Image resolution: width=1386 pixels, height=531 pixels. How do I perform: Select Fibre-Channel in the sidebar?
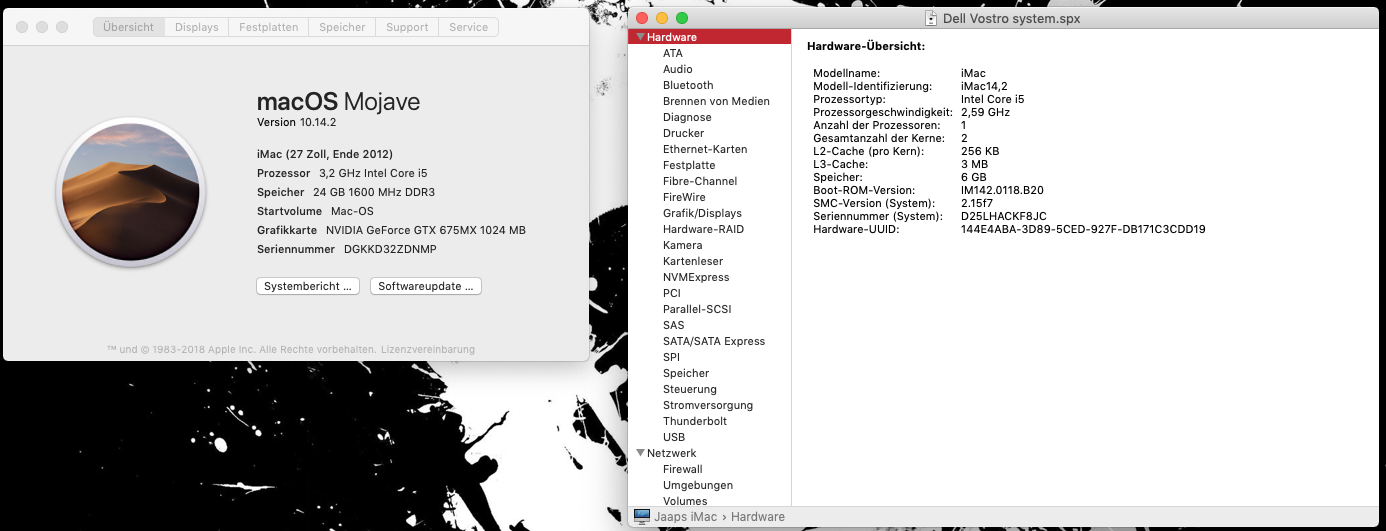(x=710, y=181)
